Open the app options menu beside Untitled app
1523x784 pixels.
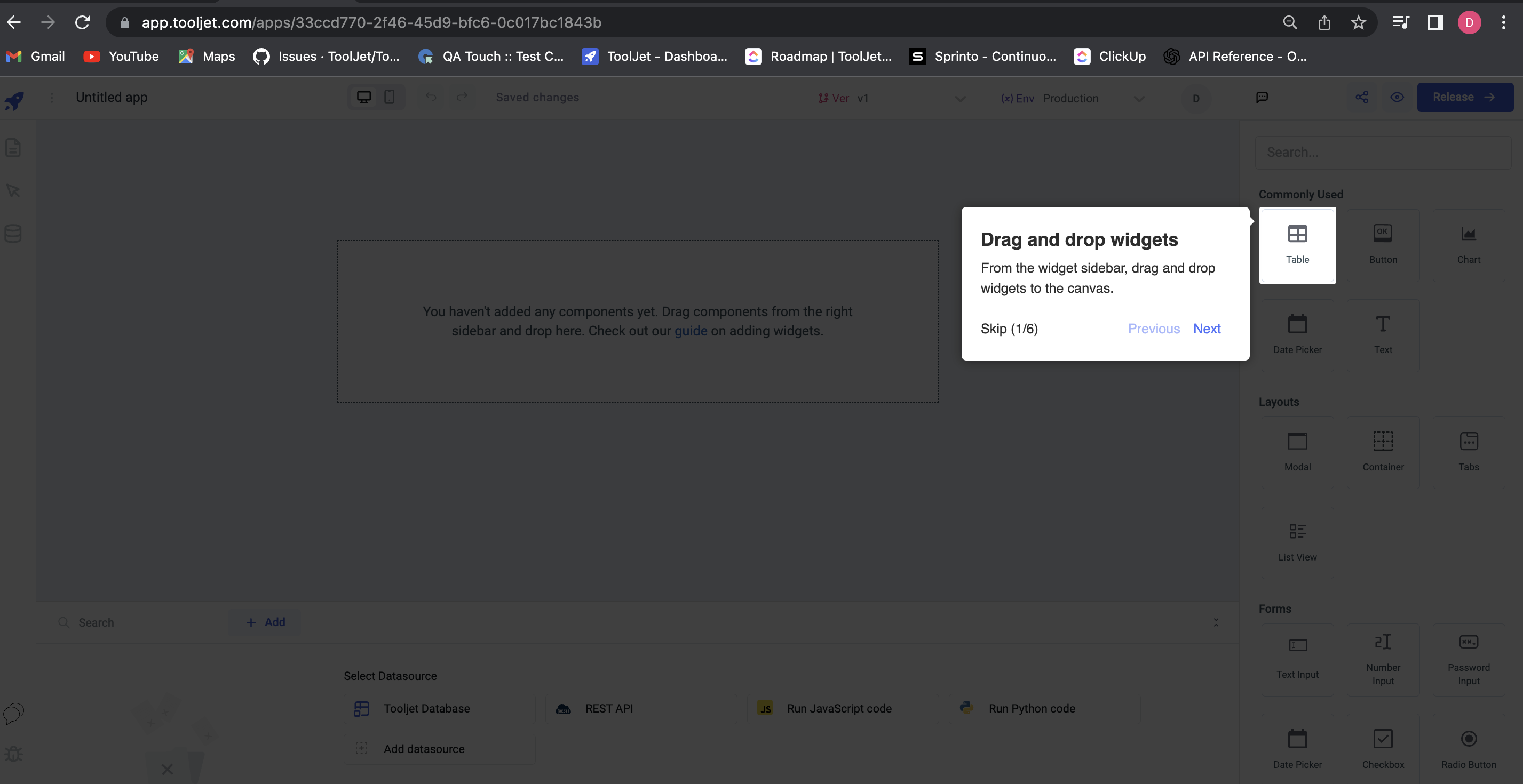pos(52,98)
